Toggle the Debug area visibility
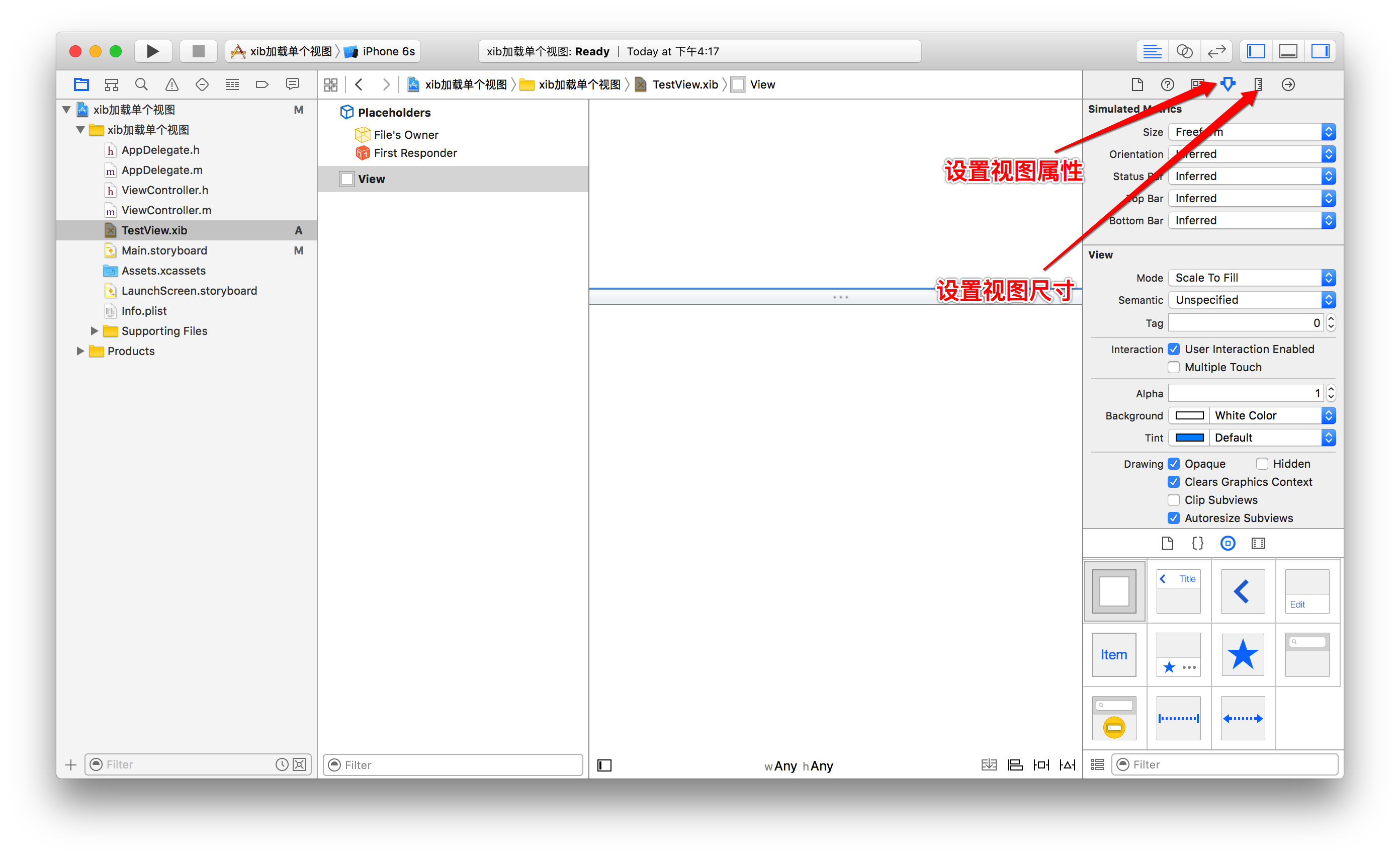This screenshot has width=1400, height=859. point(1287,52)
